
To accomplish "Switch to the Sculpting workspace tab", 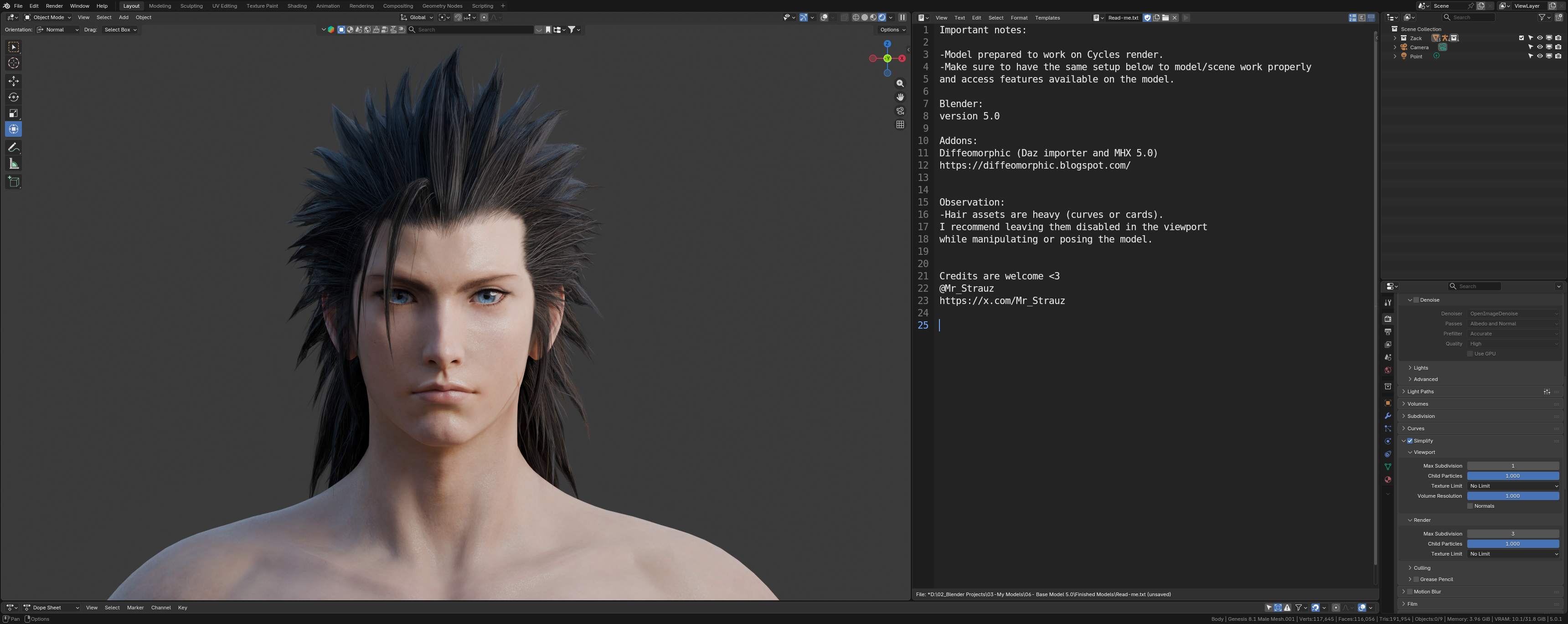I will [191, 6].
